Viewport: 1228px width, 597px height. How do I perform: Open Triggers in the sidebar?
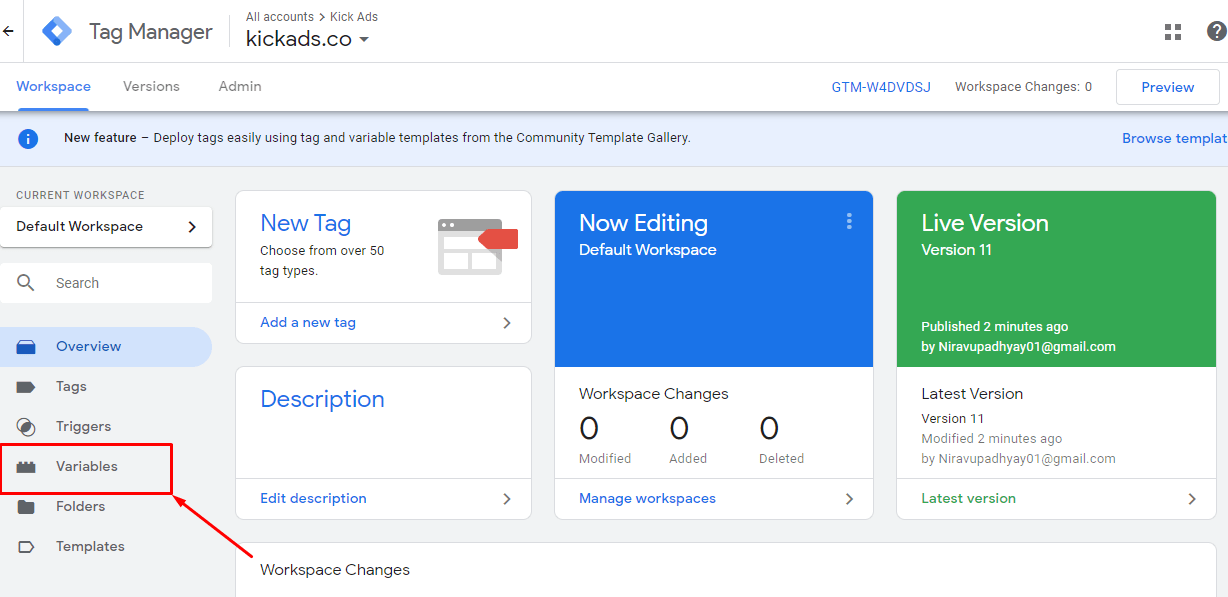point(106,427)
